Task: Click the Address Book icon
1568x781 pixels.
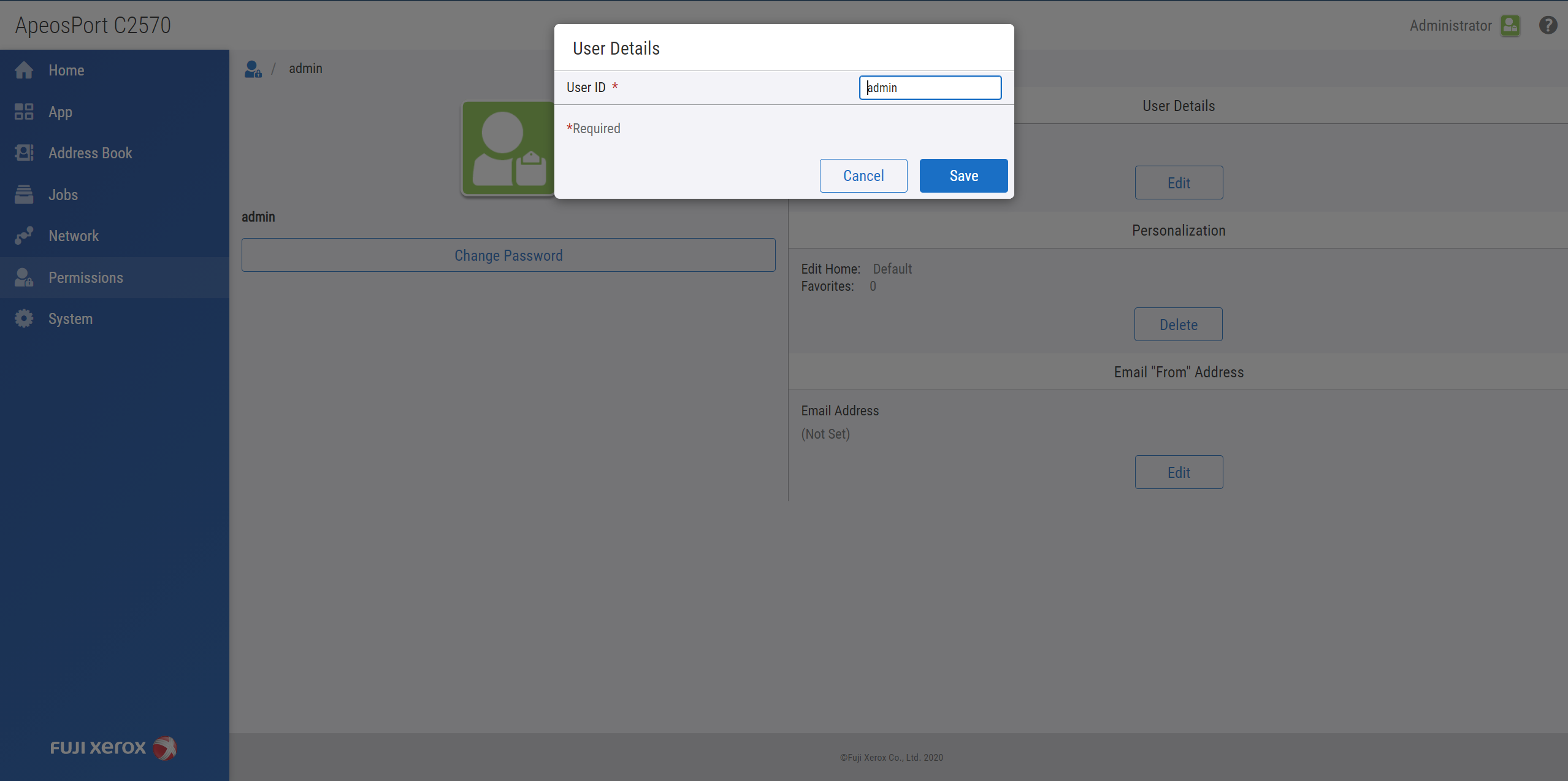Action: click(24, 153)
